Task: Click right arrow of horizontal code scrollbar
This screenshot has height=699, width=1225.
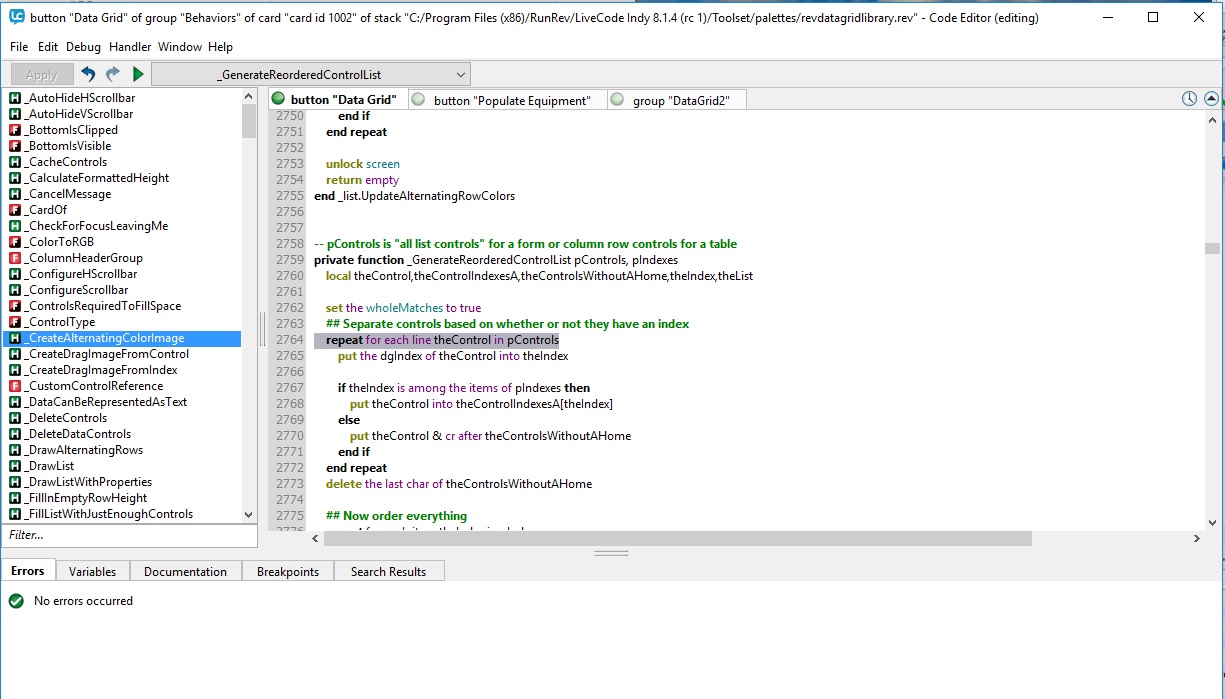Action: (1196, 538)
